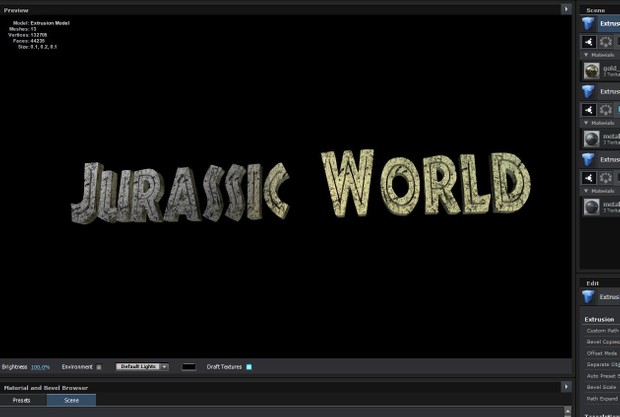Click the Custom Path property row
Viewport: 620px width, 417px height.
pyautogui.click(x=600, y=331)
